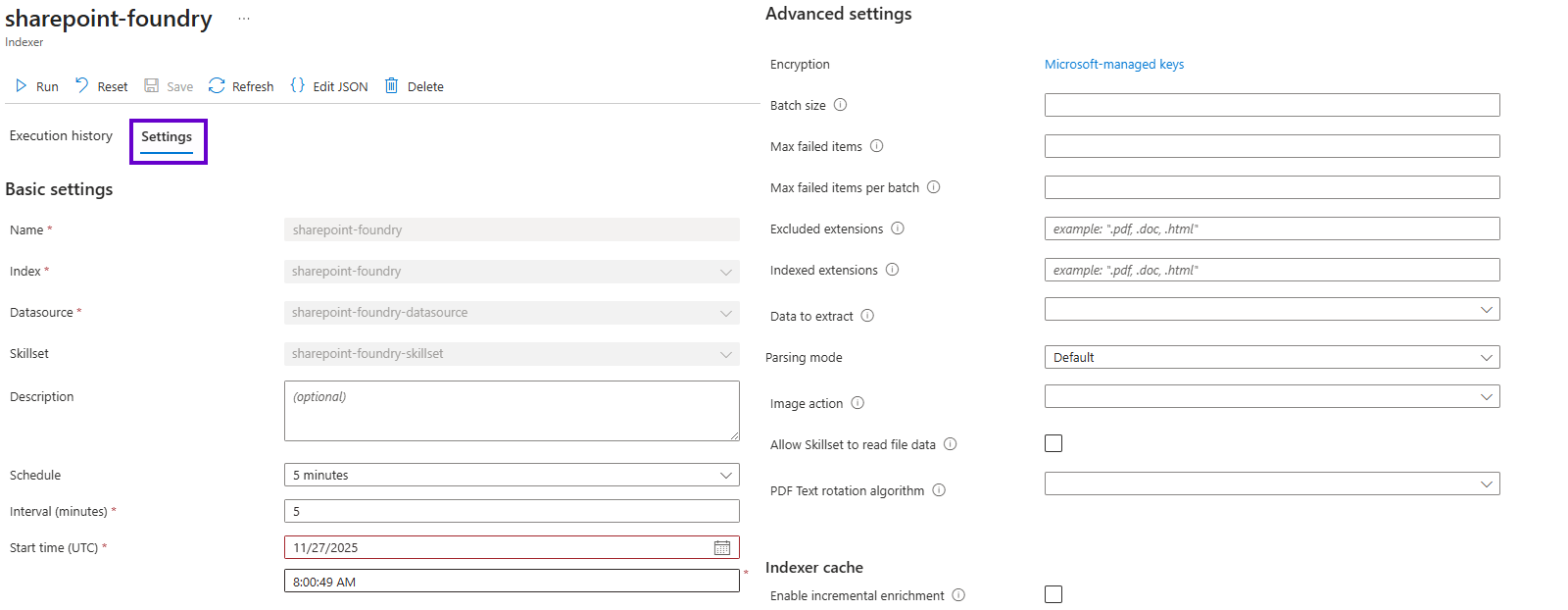Viewport: 1568px width, 610px height.
Task: Show info tooltip for Image action
Action: 857,403
